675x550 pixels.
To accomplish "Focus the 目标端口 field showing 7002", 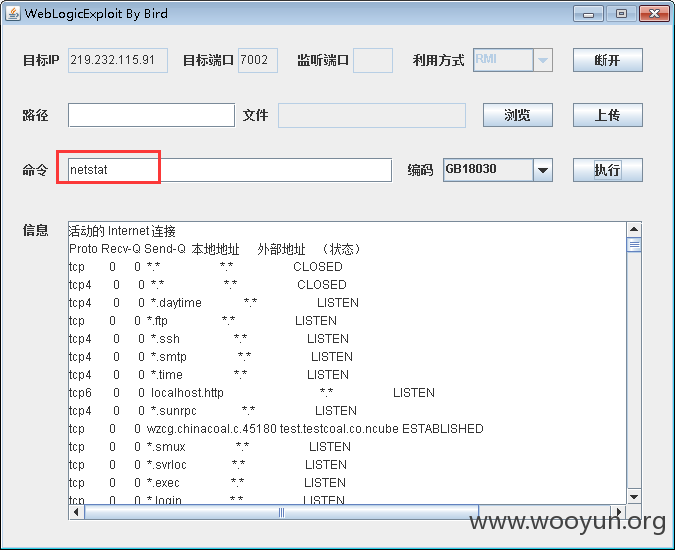I will [x=257, y=60].
